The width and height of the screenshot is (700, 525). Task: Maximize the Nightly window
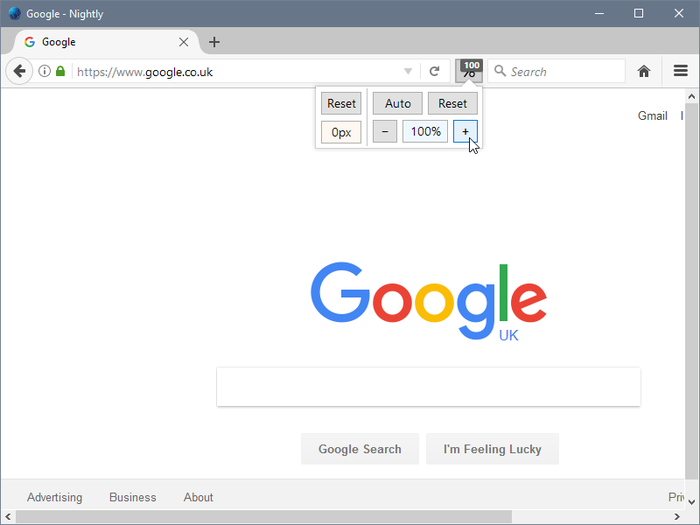[x=638, y=13]
